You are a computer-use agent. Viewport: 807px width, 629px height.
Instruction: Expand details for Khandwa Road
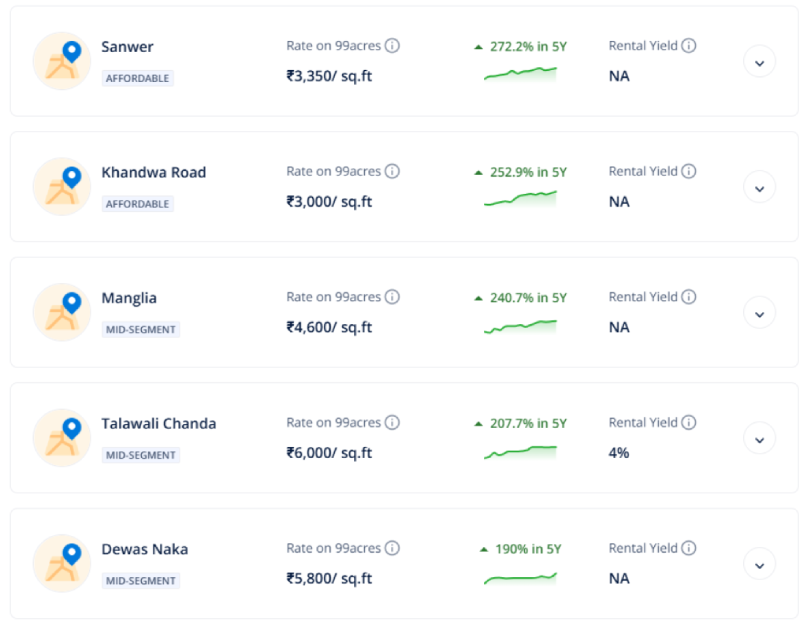click(759, 187)
